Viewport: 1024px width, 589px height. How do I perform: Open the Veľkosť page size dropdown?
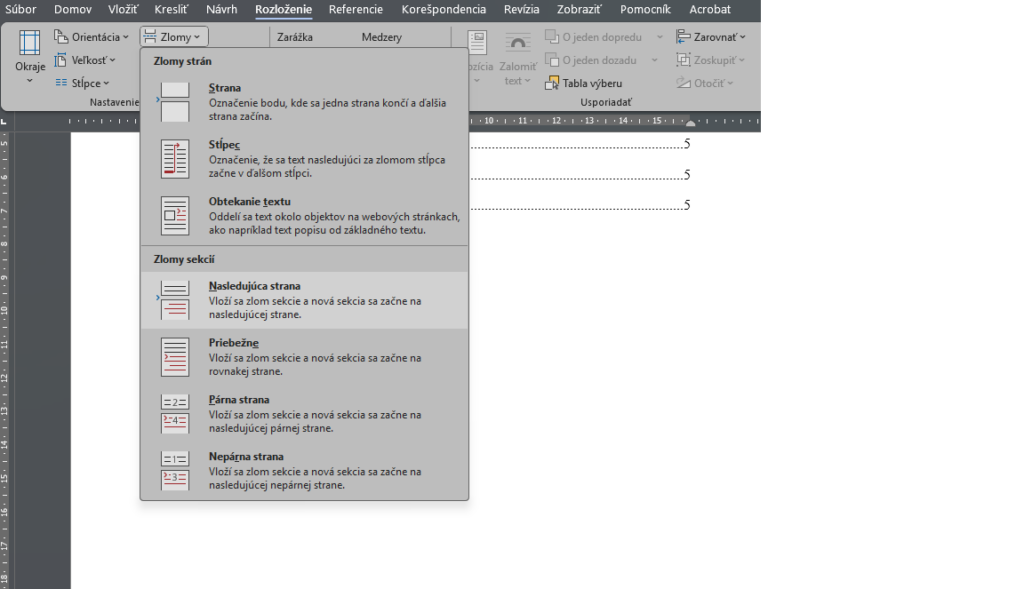[x=85, y=60]
